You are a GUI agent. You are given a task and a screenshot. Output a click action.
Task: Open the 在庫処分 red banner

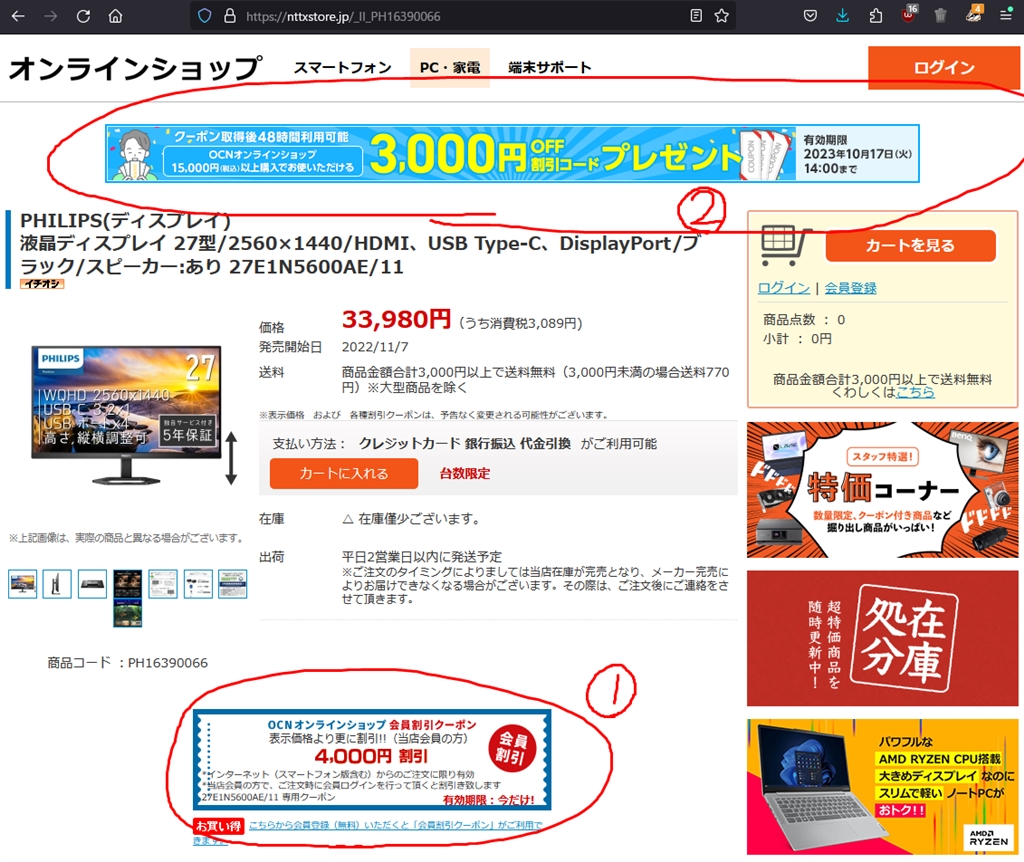point(882,638)
